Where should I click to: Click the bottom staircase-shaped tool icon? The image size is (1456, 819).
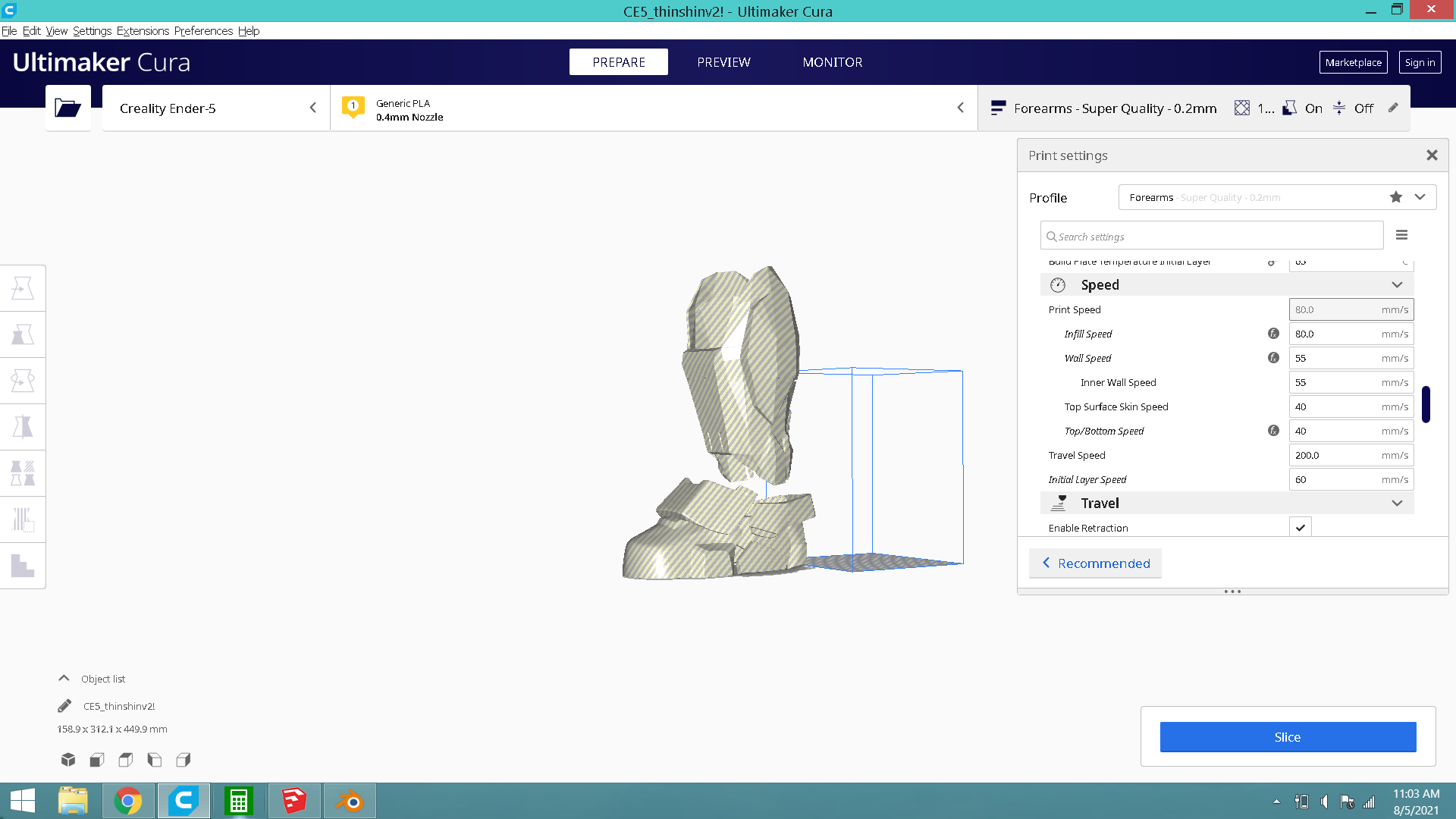[23, 566]
